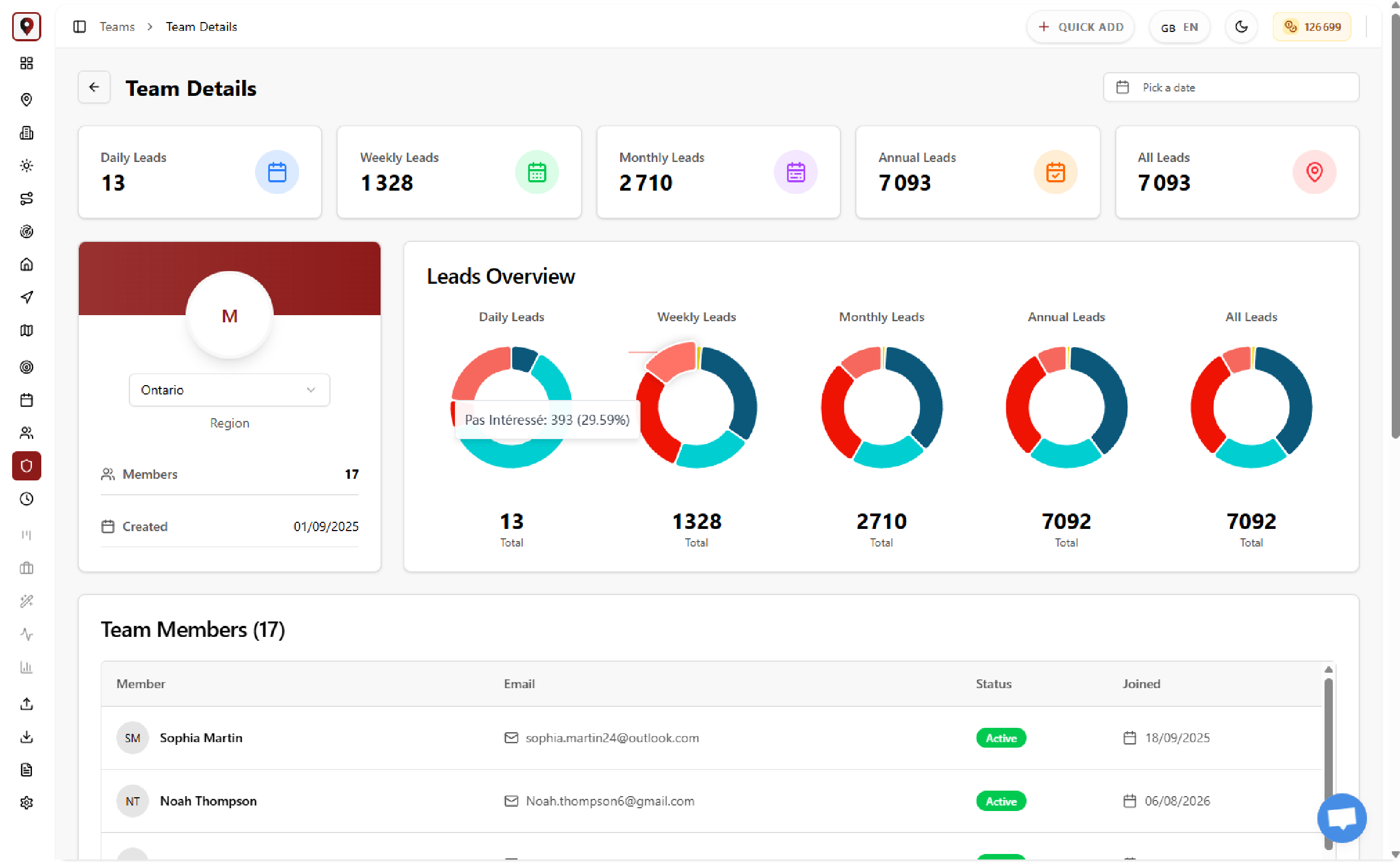Open the radar sidebar icon
The height and width of the screenshot is (865, 1400).
[26, 232]
